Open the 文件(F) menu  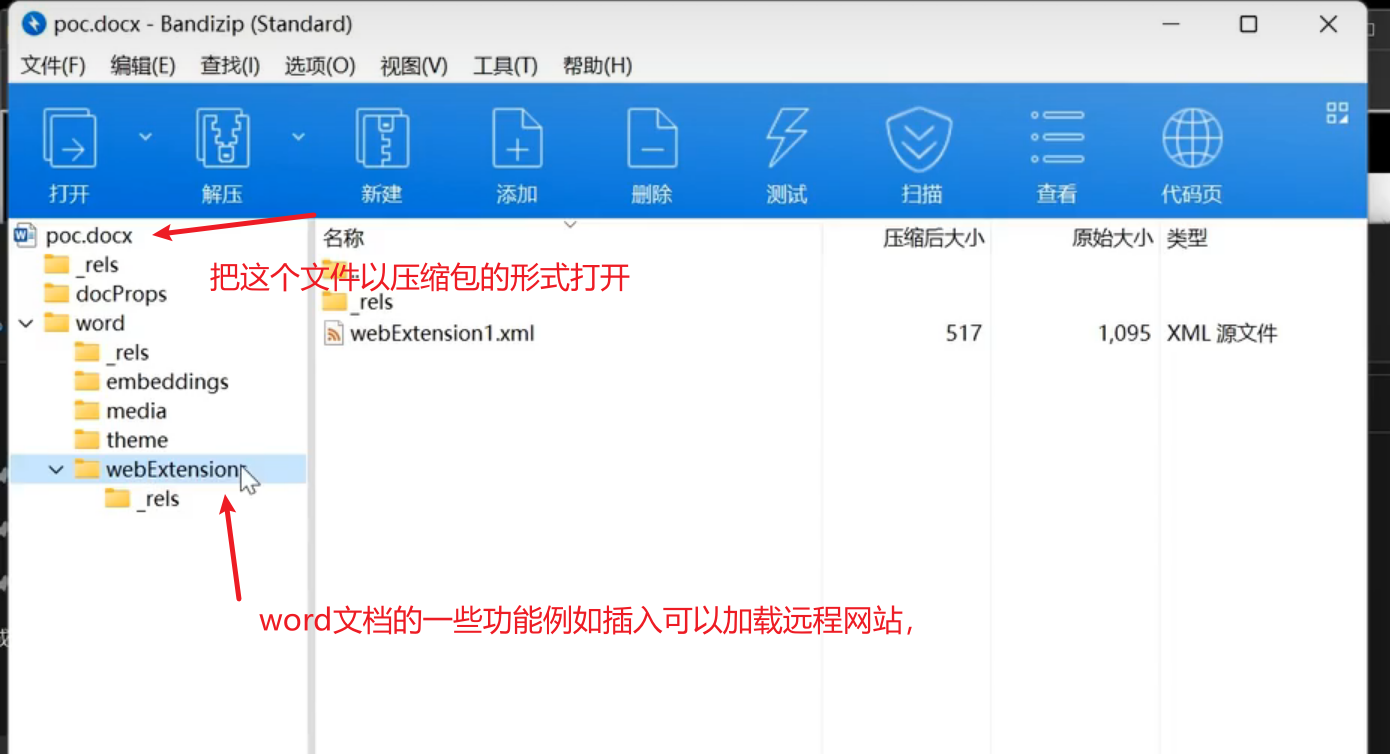(53, 66)
